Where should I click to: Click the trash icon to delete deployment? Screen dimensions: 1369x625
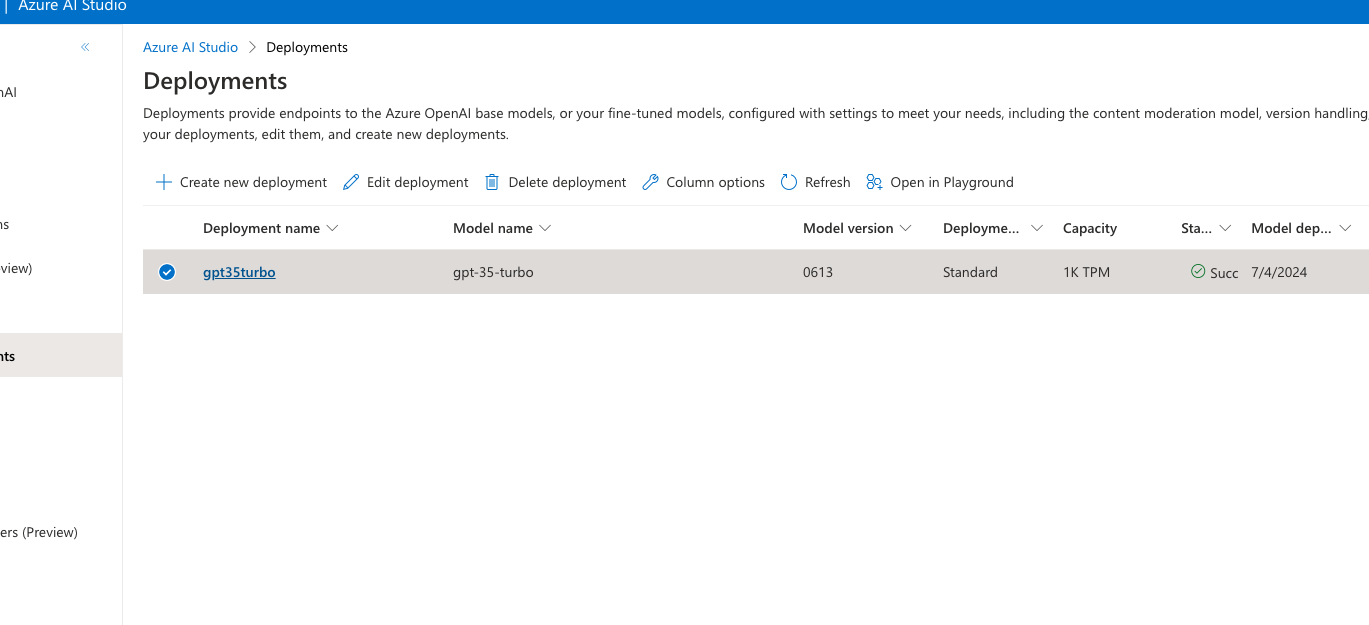[x=491, y=182]
